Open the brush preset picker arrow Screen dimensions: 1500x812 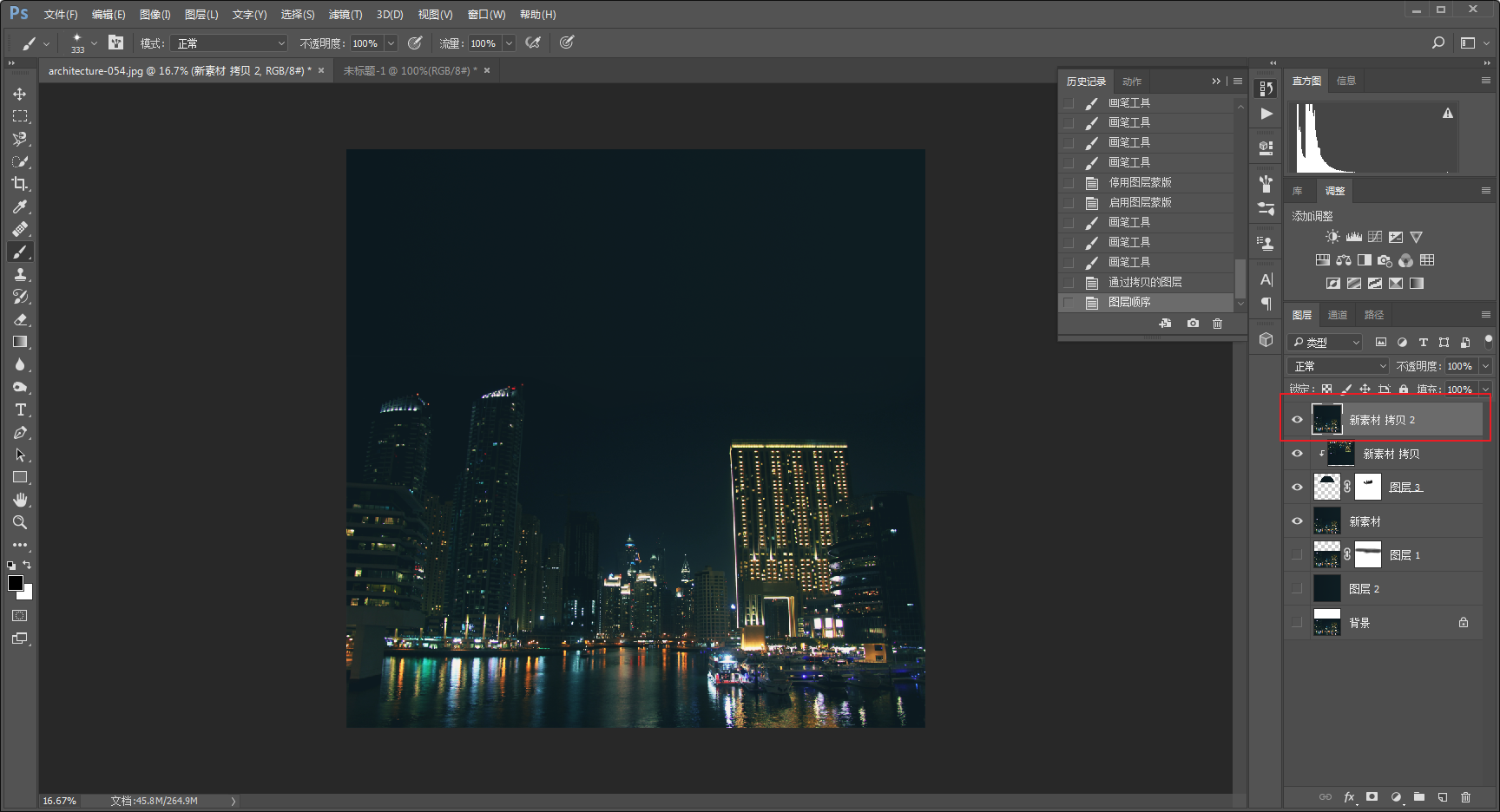94,43
